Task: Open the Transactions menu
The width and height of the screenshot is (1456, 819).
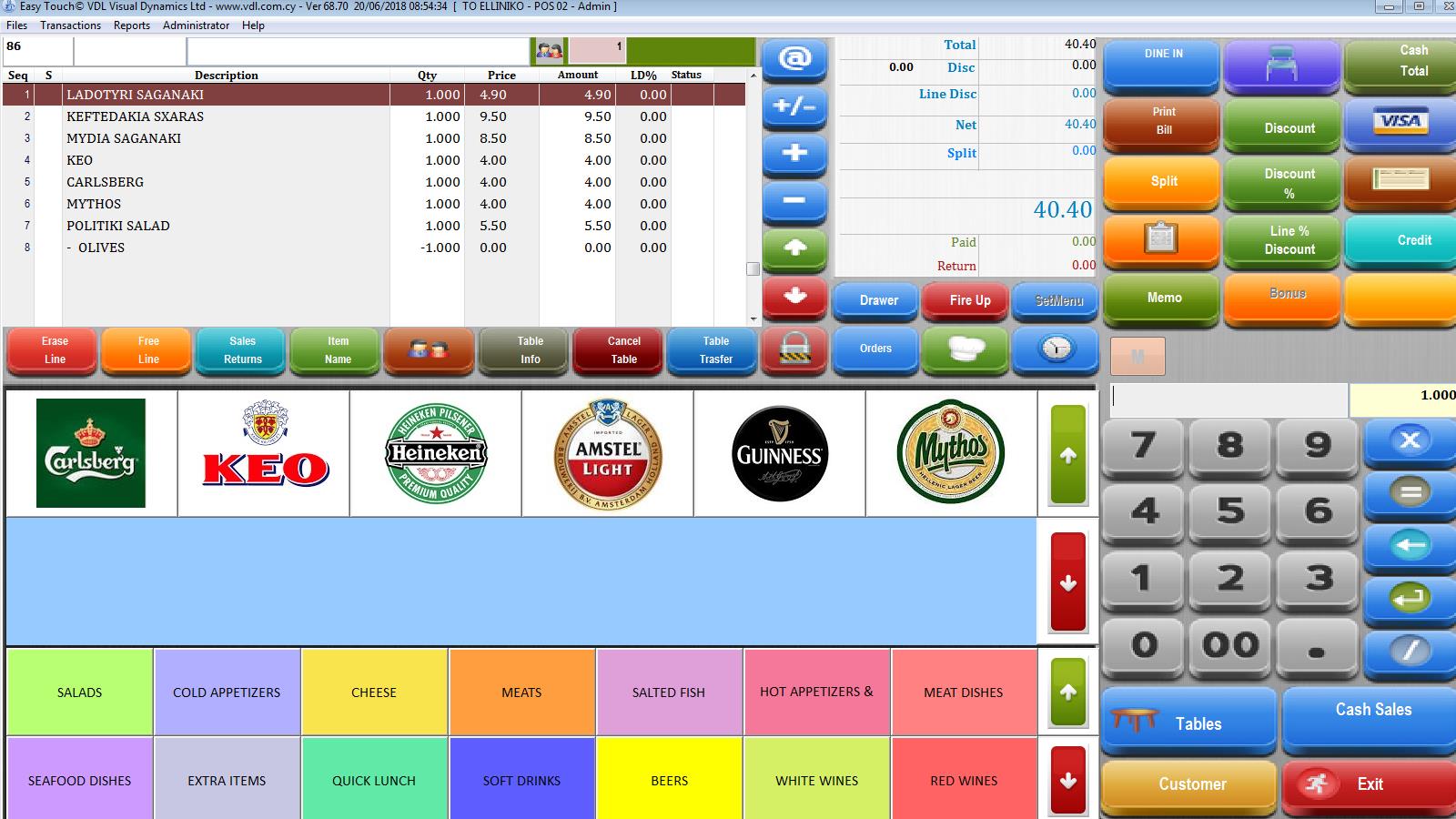Action: tap(70, 25)
